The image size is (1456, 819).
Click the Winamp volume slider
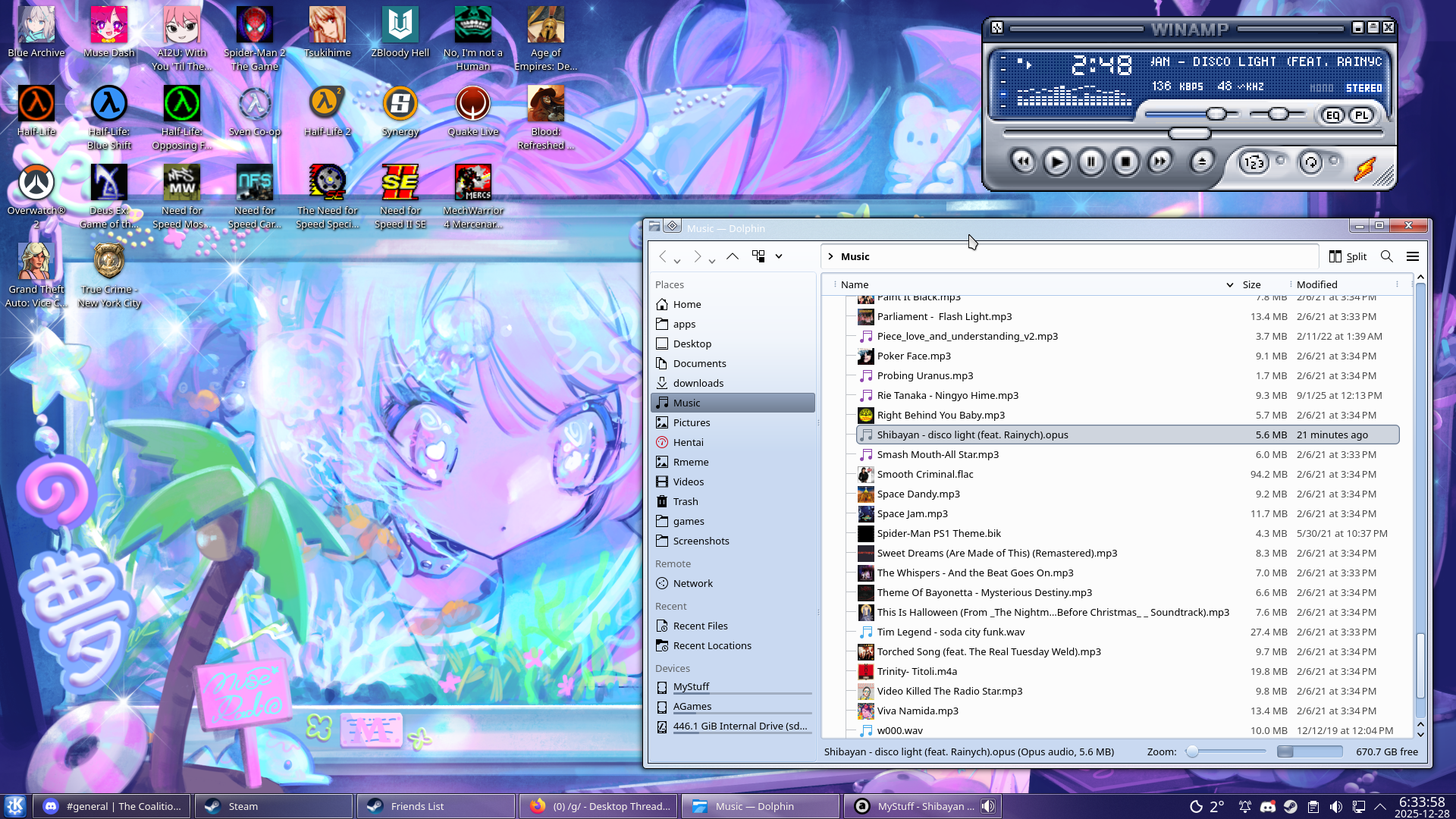click(1216, 115)
